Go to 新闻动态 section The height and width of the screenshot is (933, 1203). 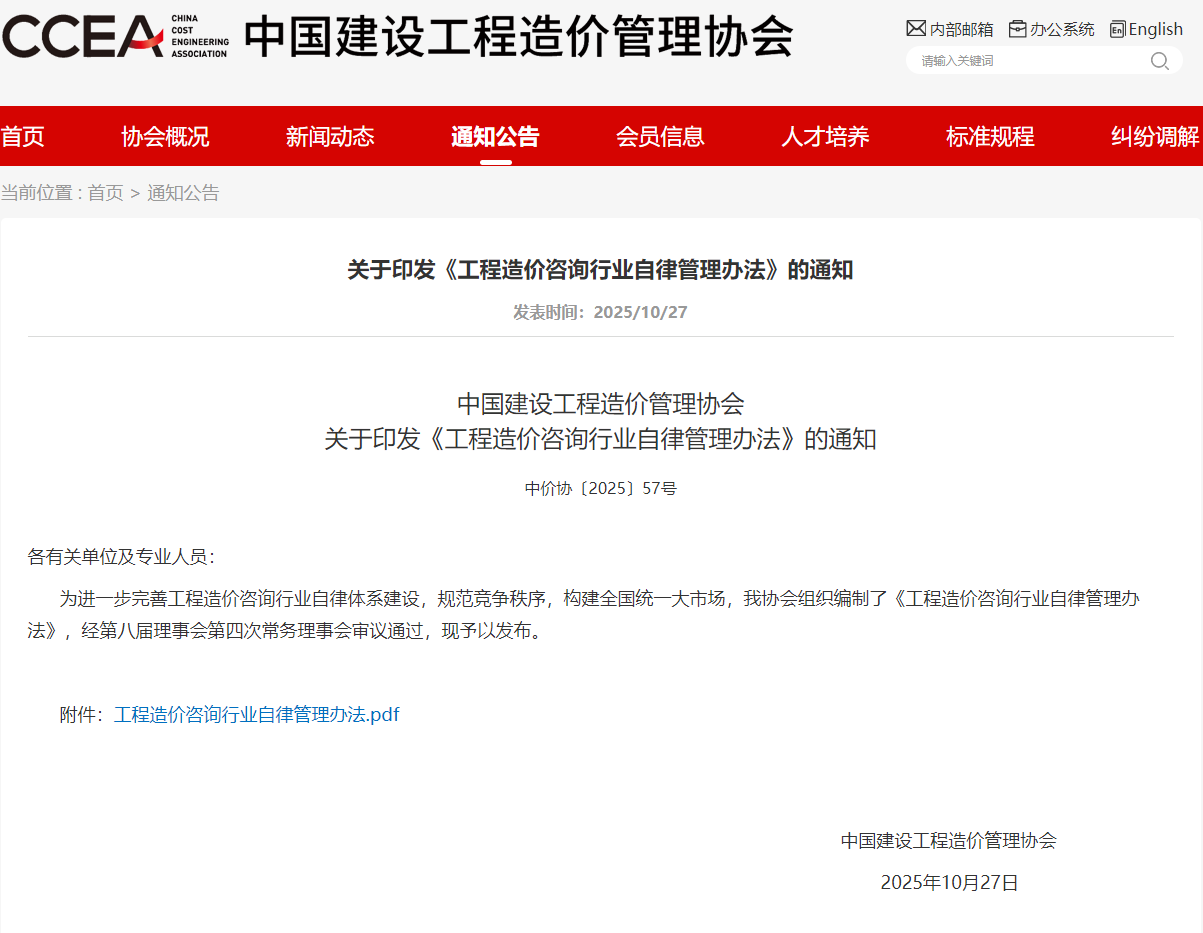pyautogui.click(x=330, y=137)
